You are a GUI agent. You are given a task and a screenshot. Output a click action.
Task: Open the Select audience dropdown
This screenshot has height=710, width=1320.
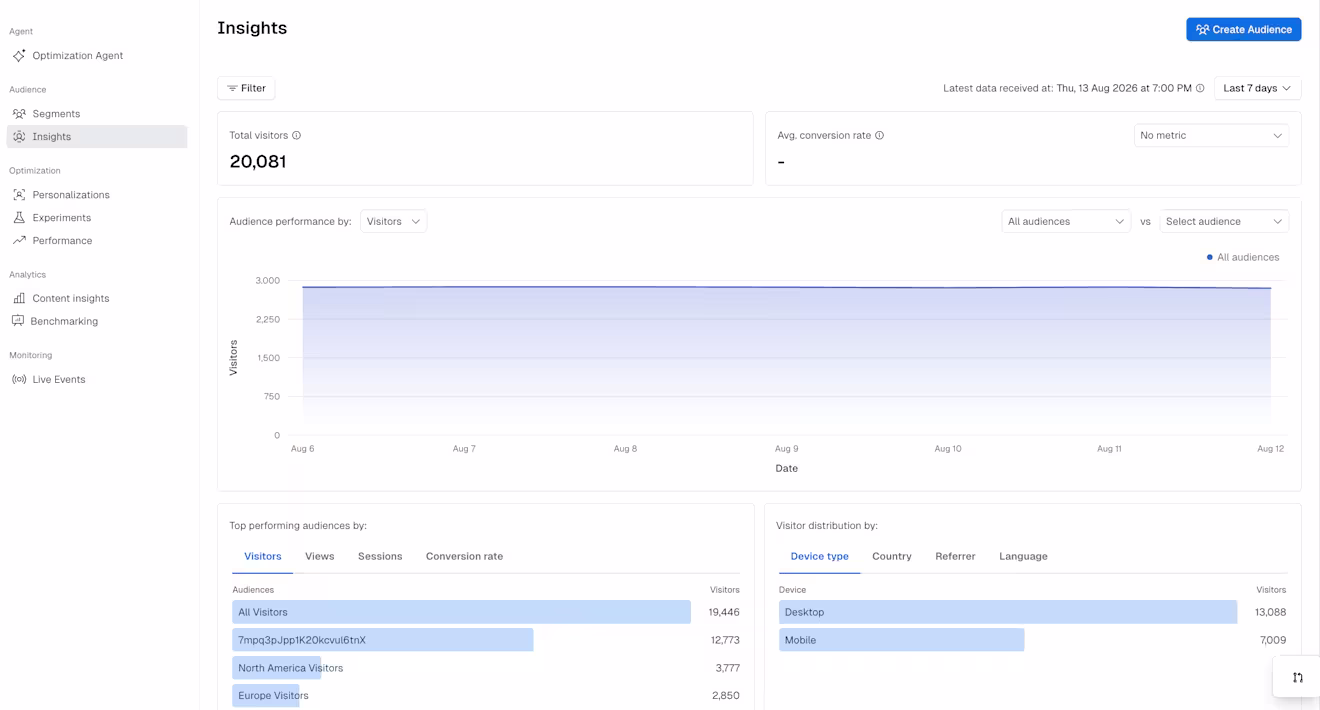pos(1224,222)
